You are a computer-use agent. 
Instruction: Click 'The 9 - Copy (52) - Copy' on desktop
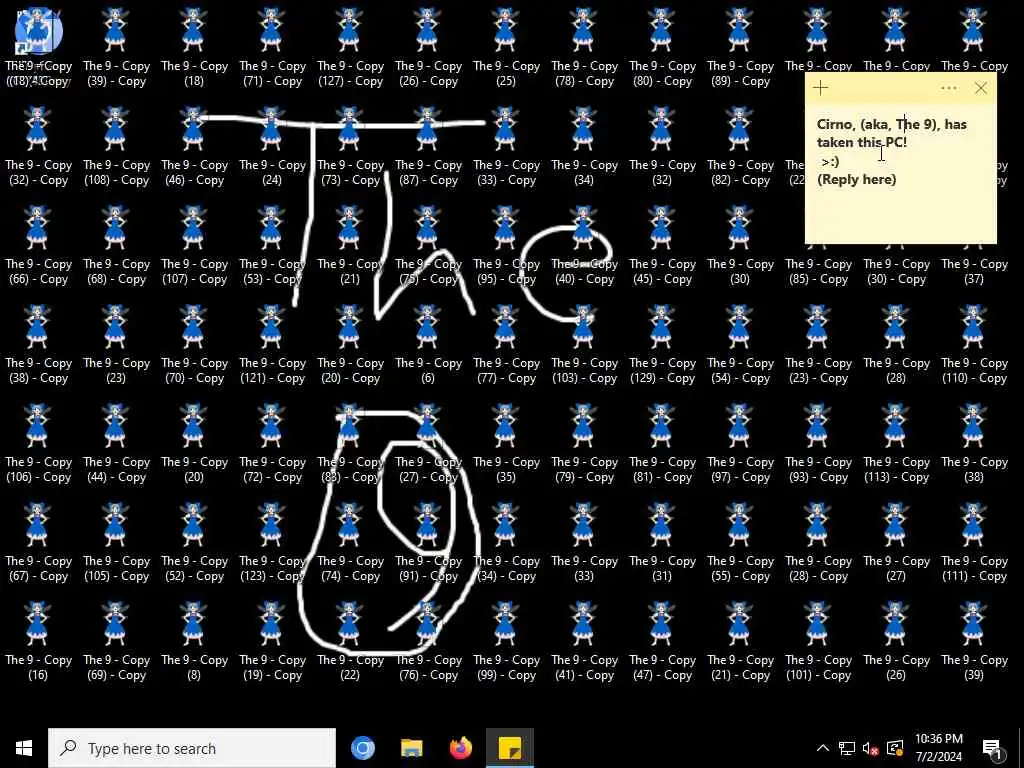tap(194, 543)
